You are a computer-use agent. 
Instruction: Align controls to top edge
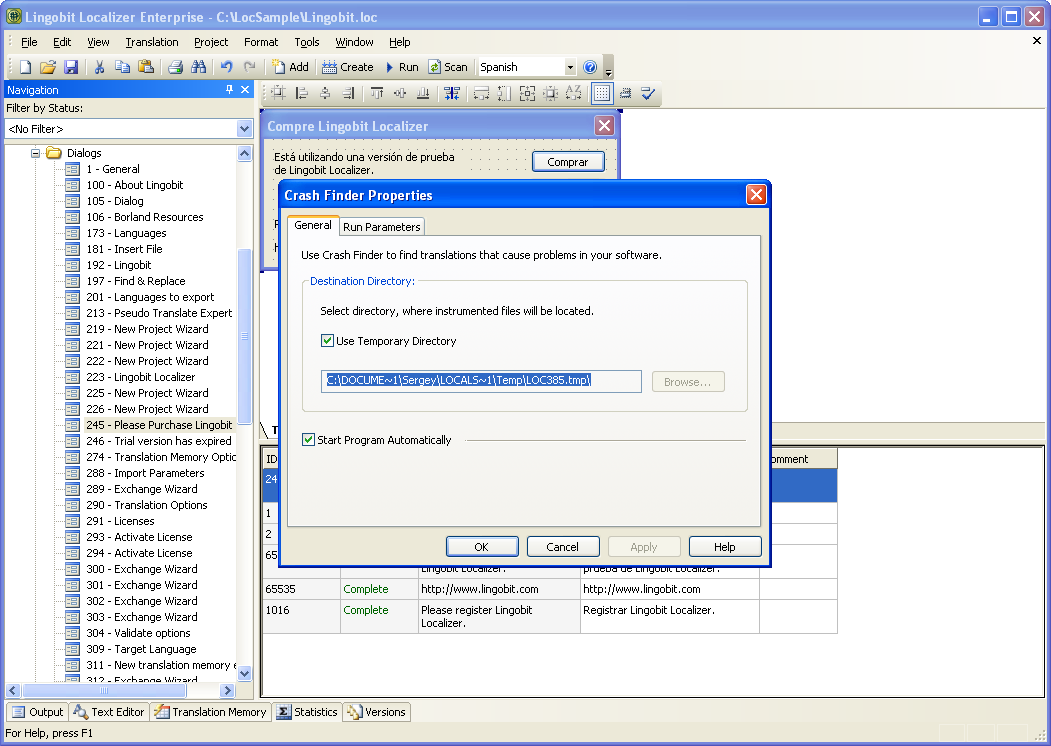pos(377,93)
